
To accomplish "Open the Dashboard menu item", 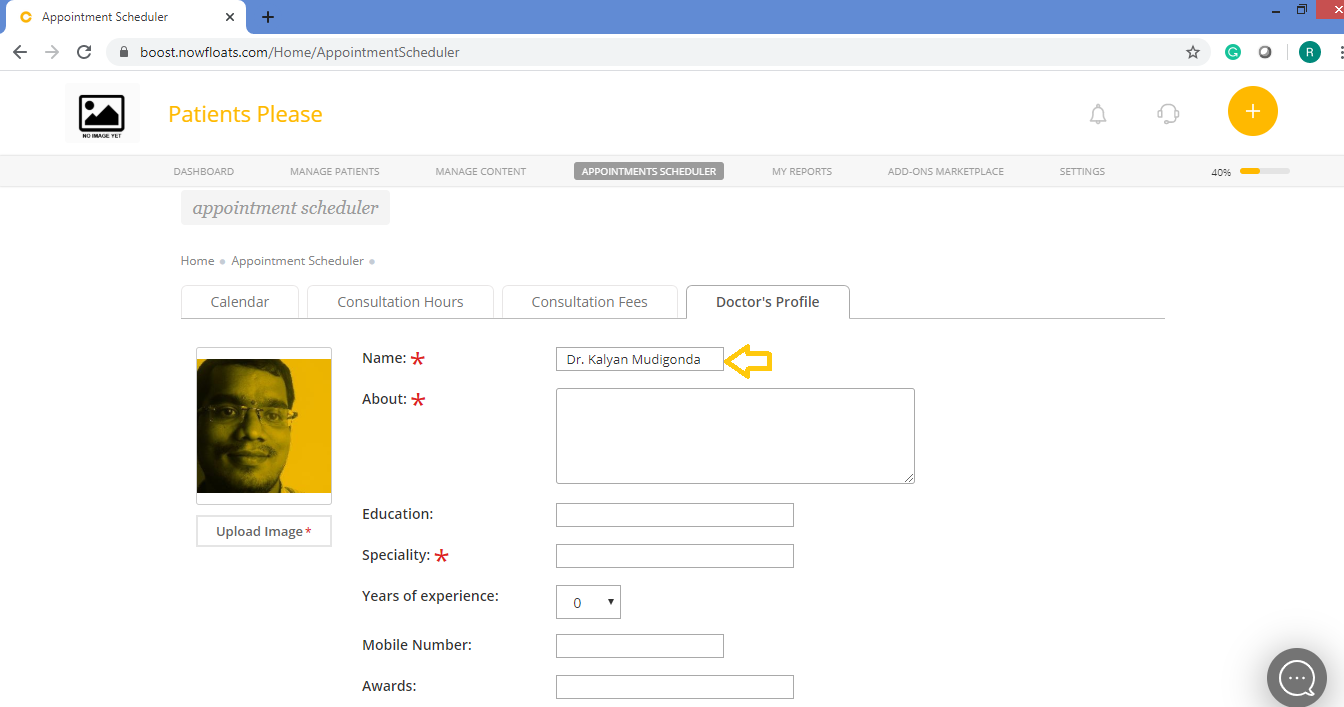I will click(x=204, y=171).
